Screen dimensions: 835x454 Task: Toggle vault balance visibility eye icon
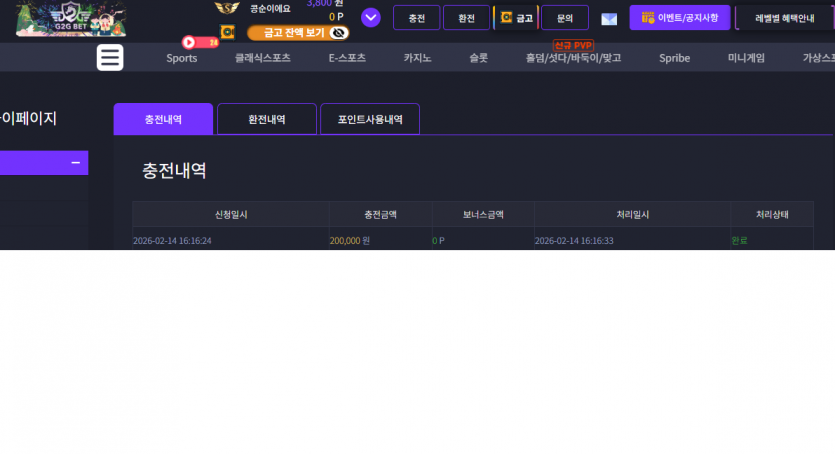[338, 33]
